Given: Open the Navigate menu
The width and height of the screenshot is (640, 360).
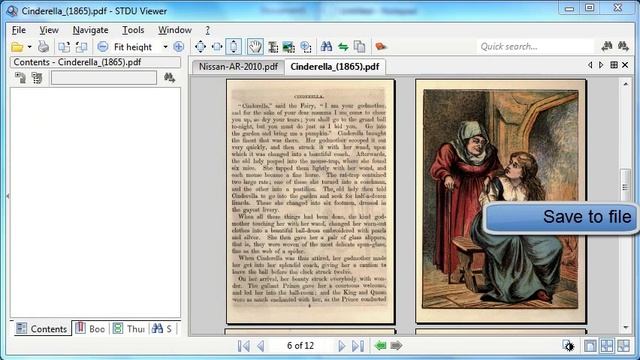Looking at the screenshot, I should [x=90, y=30].
